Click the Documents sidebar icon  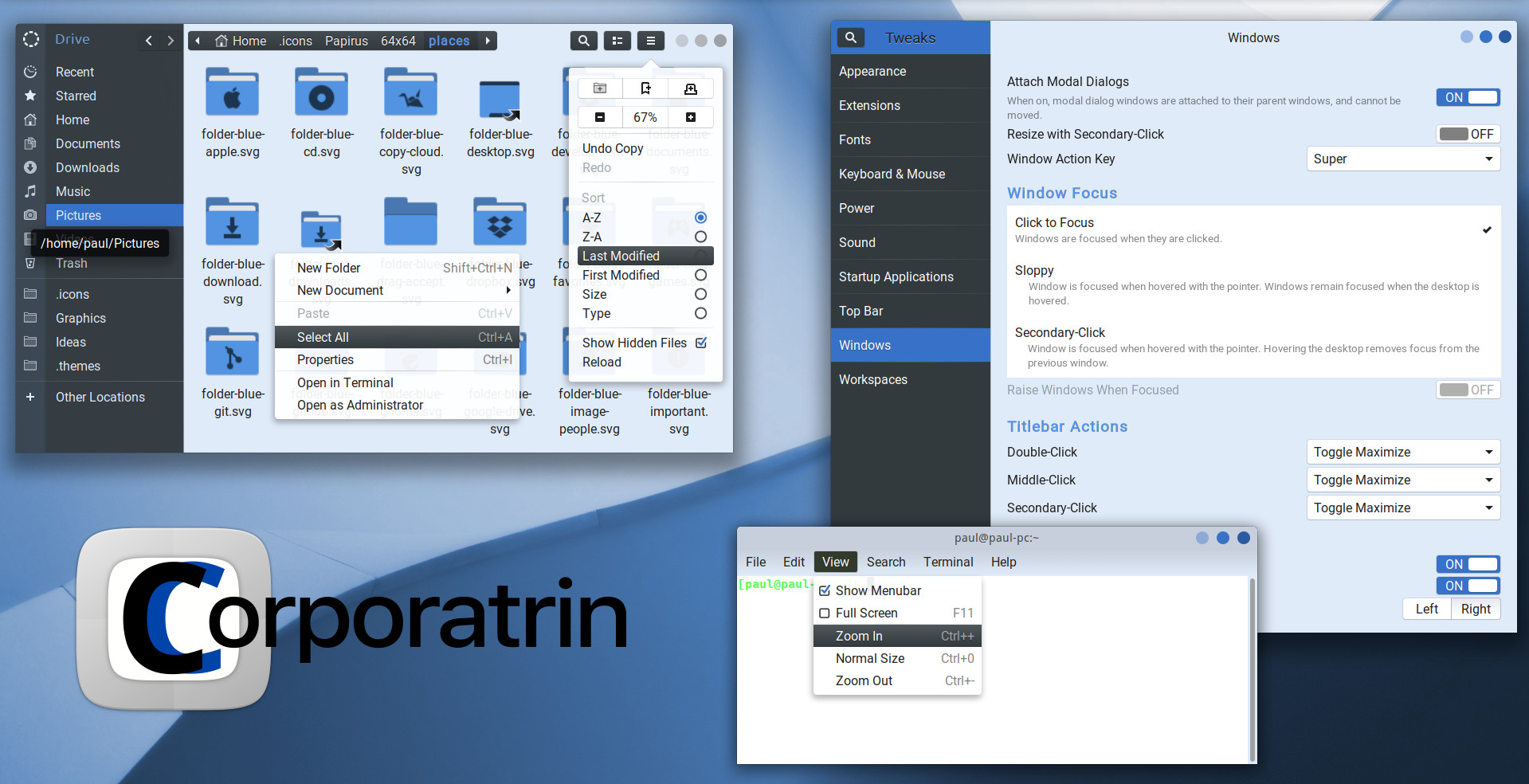(x=30, y=143)
